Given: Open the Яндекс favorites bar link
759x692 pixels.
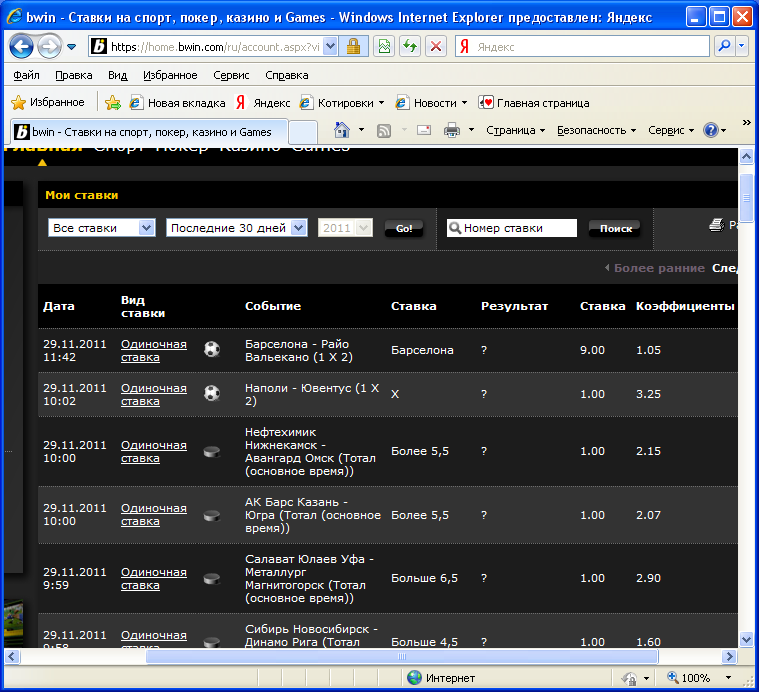Looking at the screenshot, I should [263, 103].
